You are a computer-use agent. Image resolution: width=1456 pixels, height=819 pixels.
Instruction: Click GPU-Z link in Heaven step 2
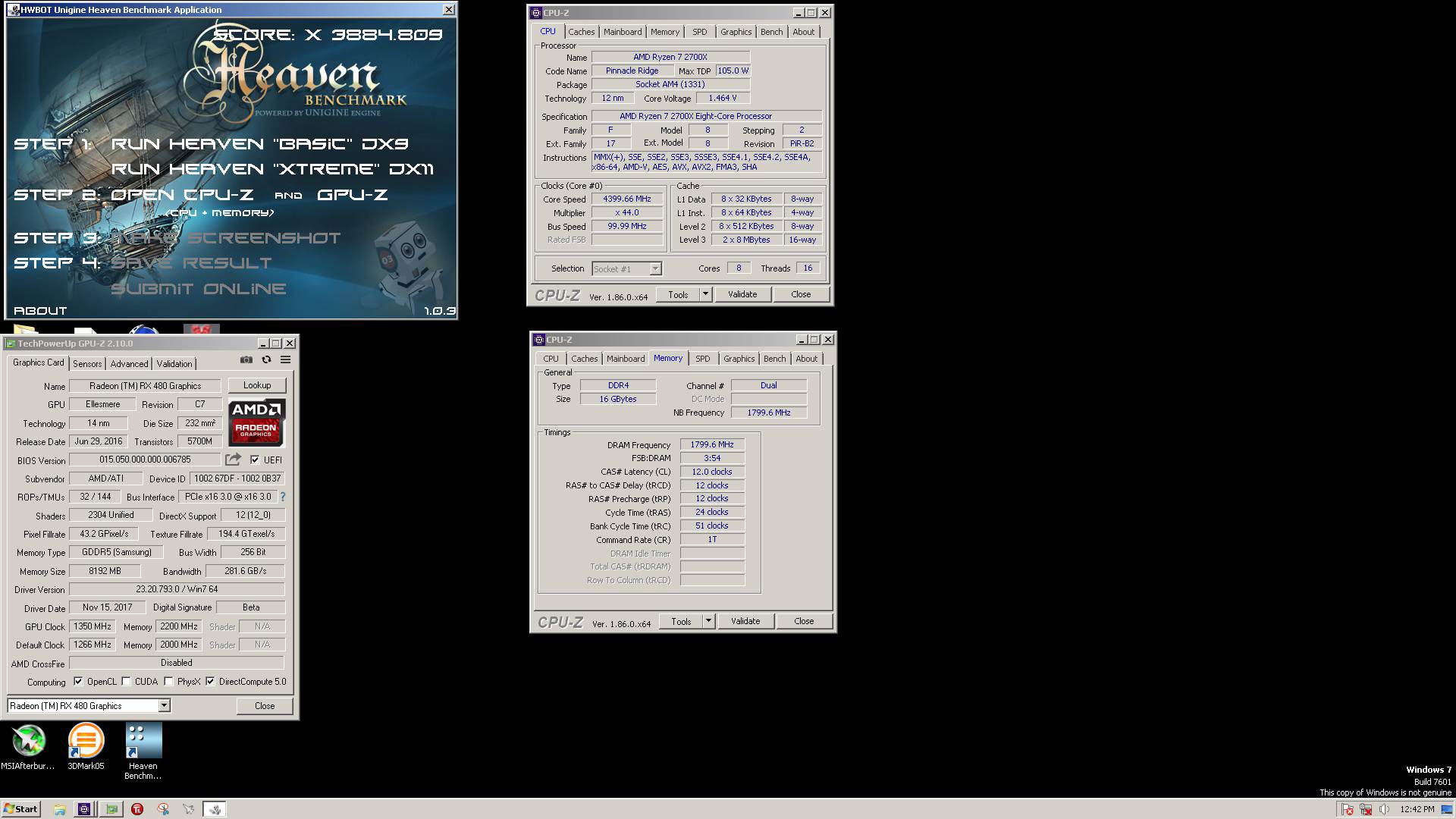(352, 195)
